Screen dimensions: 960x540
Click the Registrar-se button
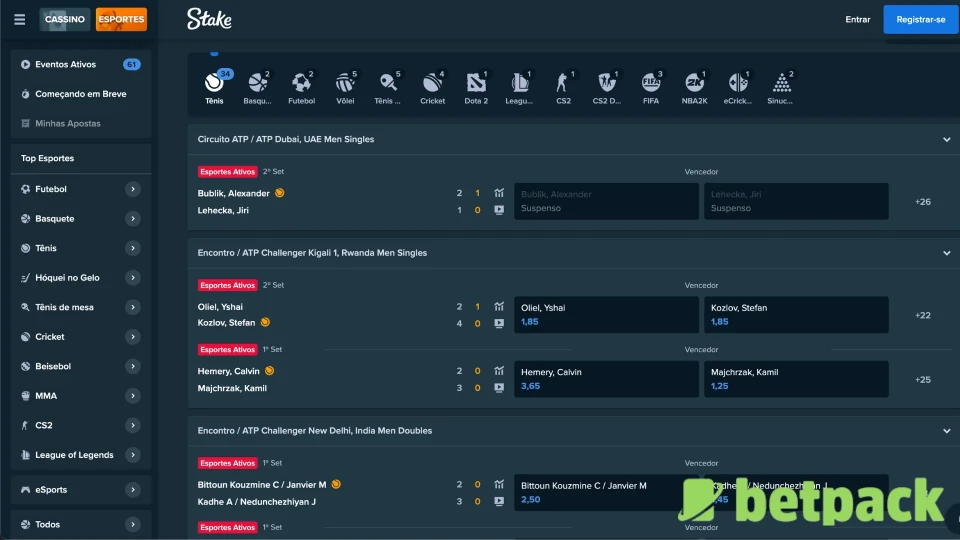tap(920, 19)
